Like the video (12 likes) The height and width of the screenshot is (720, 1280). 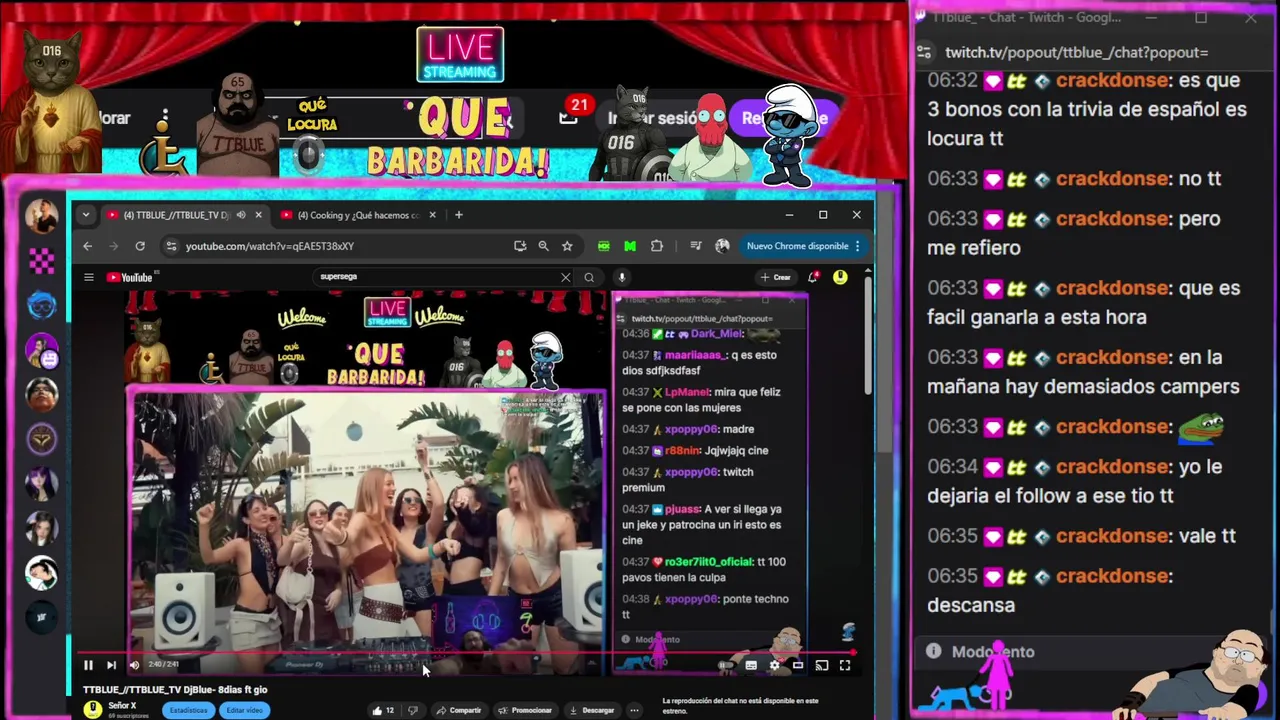tap(383, 710)
